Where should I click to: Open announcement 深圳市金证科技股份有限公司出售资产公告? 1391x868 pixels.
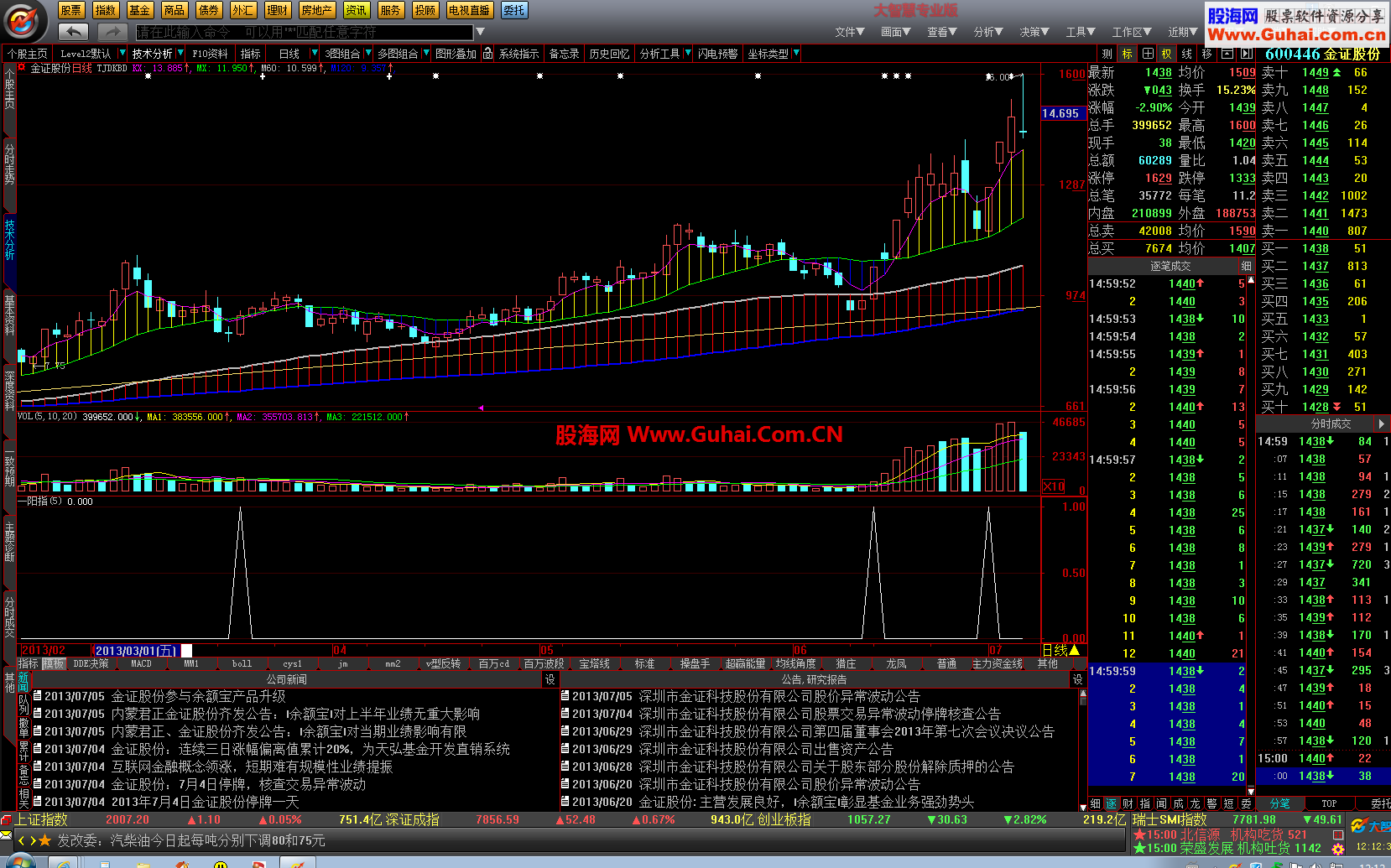coord(766,749)
